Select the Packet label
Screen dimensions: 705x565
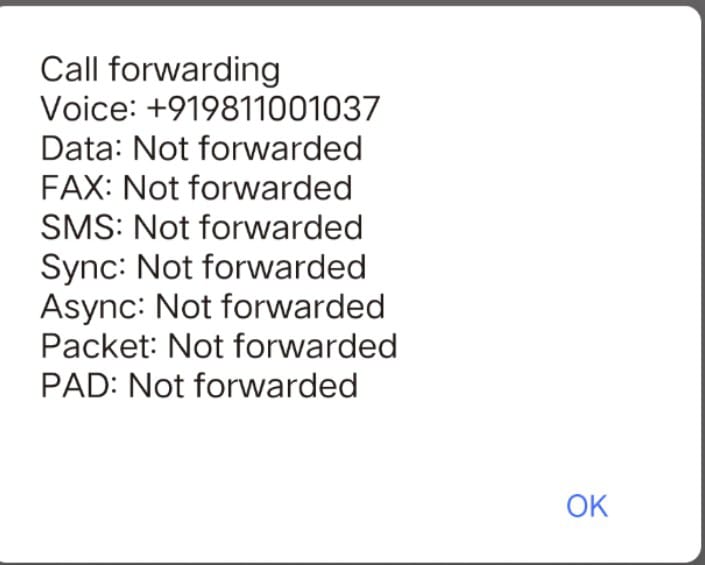(98, 346)
